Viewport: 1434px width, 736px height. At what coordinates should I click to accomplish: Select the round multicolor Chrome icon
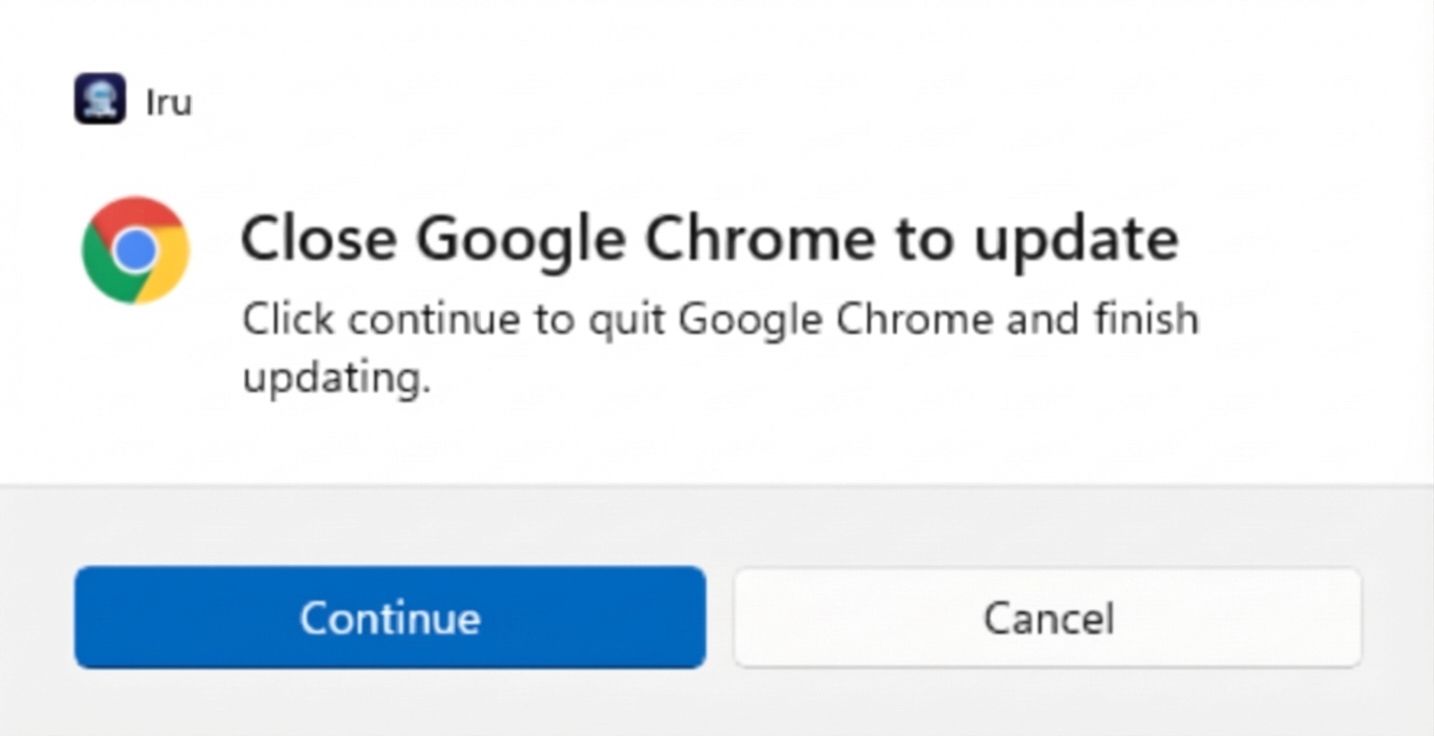[135, 250]
